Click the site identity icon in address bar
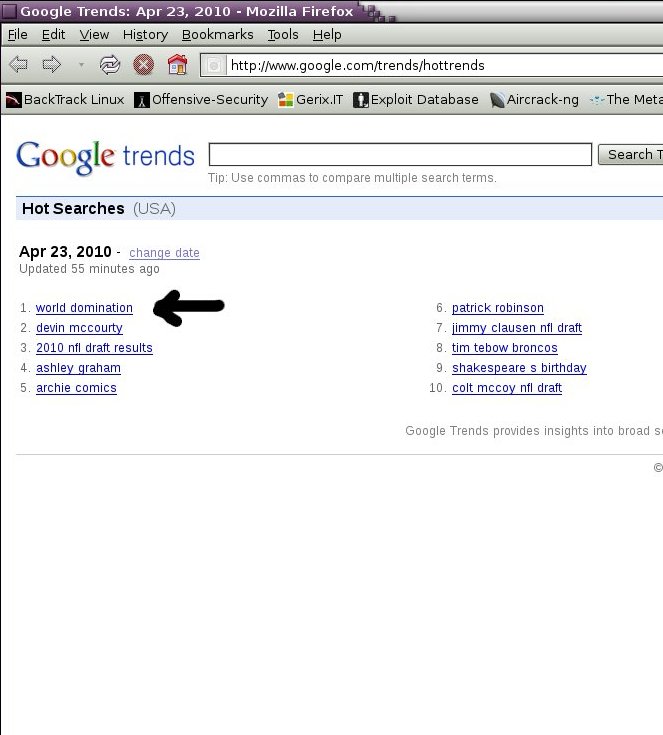This screenshot has height=735, width=663. click(x=214, y=65)
